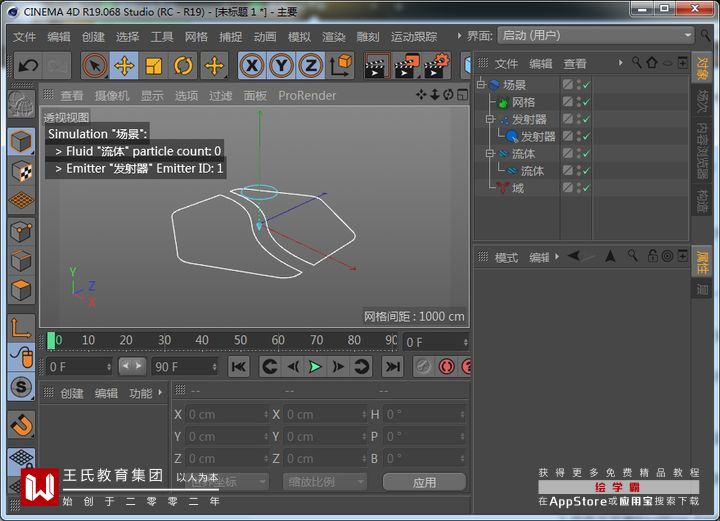Viewport: 720px width, 521px height.
Task: Toggle Z axis lock
Action: (x=311, y=66)
